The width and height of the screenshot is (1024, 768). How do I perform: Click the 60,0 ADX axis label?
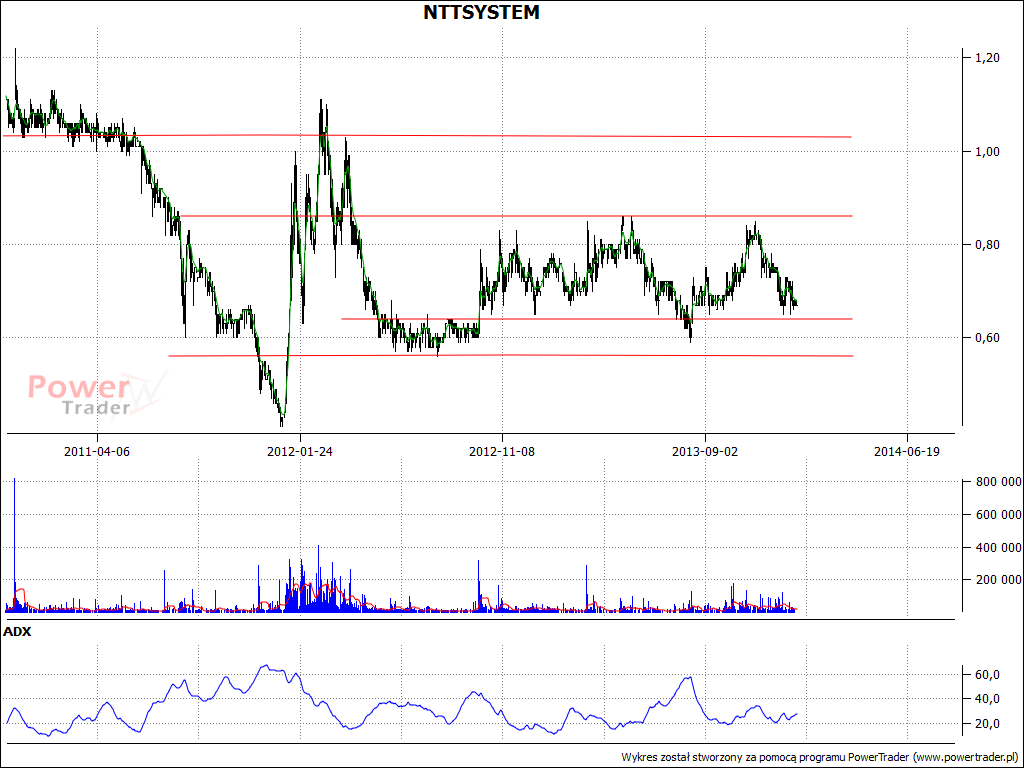coord(987,675)
